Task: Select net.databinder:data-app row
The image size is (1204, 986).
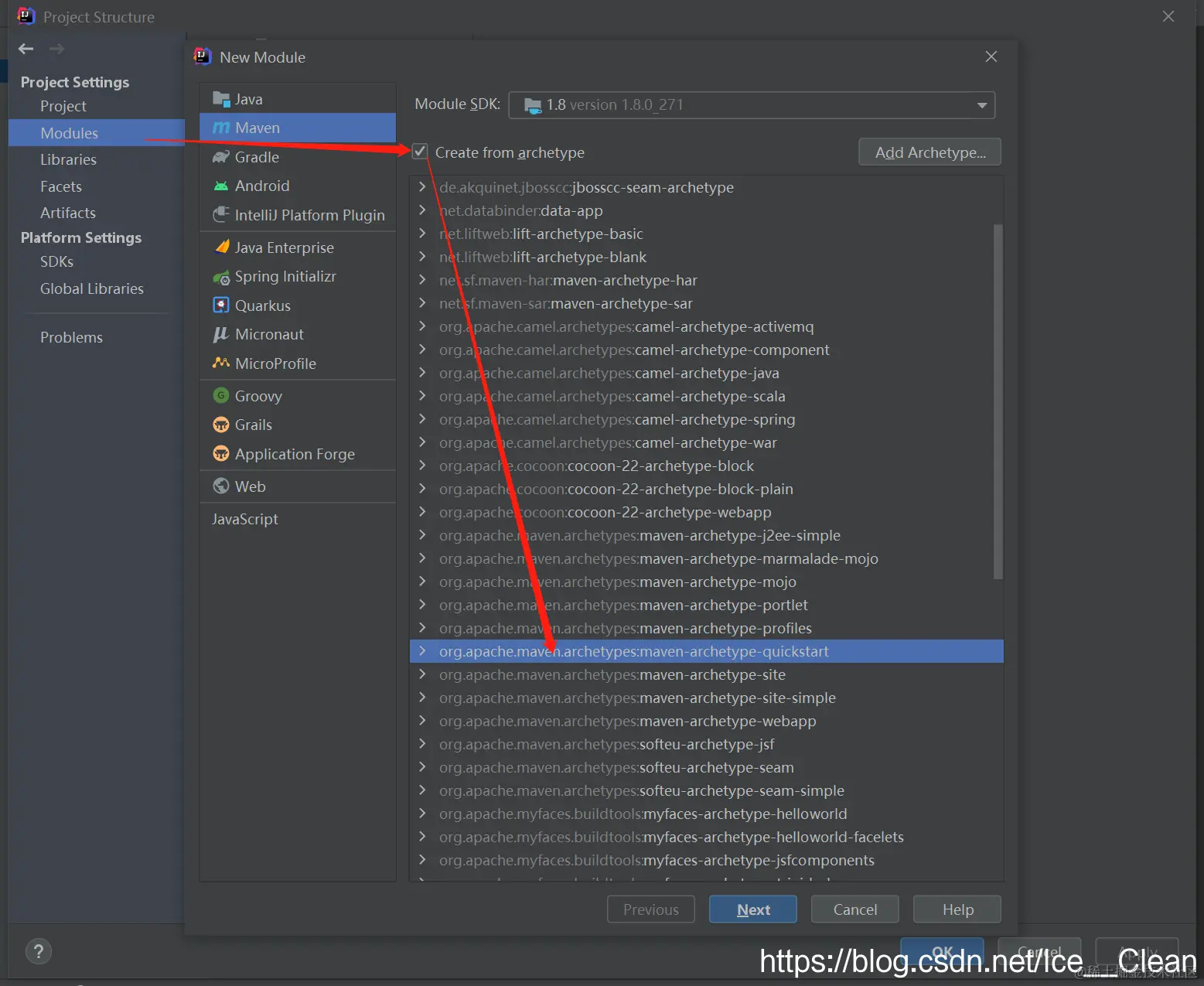Action: (706, 210)
